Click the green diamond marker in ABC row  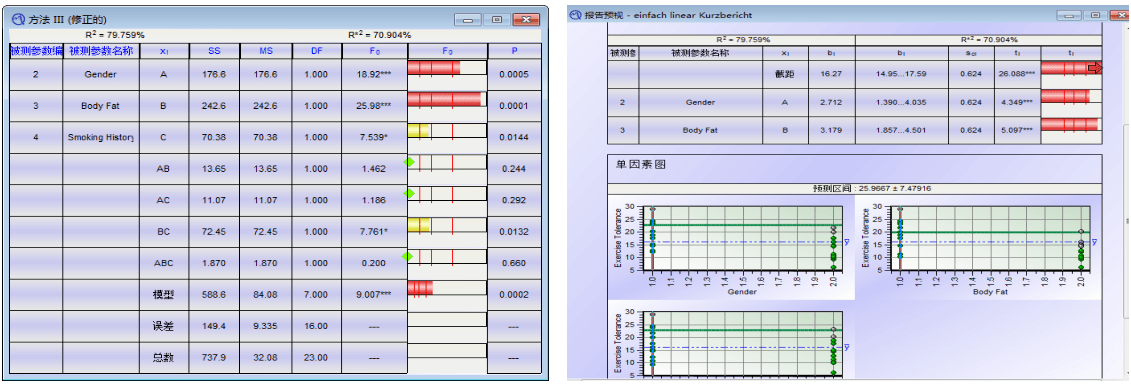pos(408,257)
